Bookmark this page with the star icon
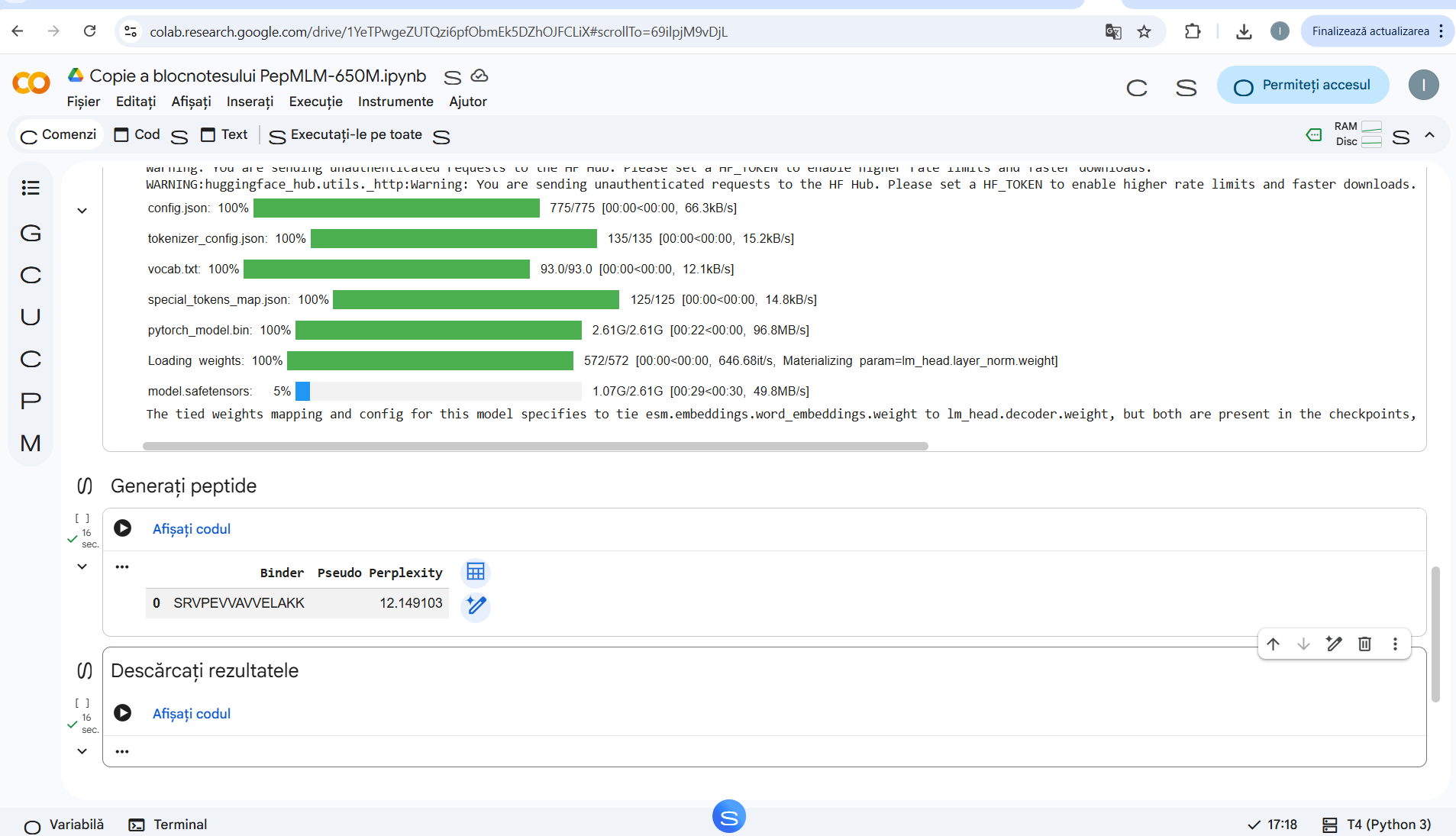The width and height of the screenshot is (1456, 836). [1144, 31]
